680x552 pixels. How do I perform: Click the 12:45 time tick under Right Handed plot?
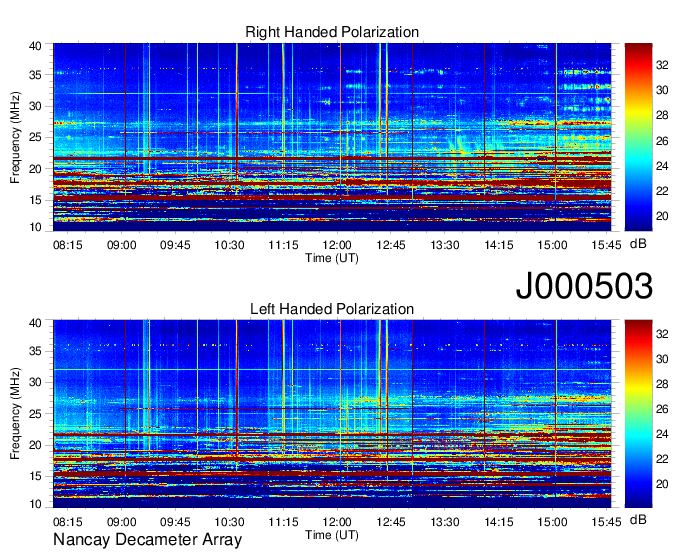391,245
